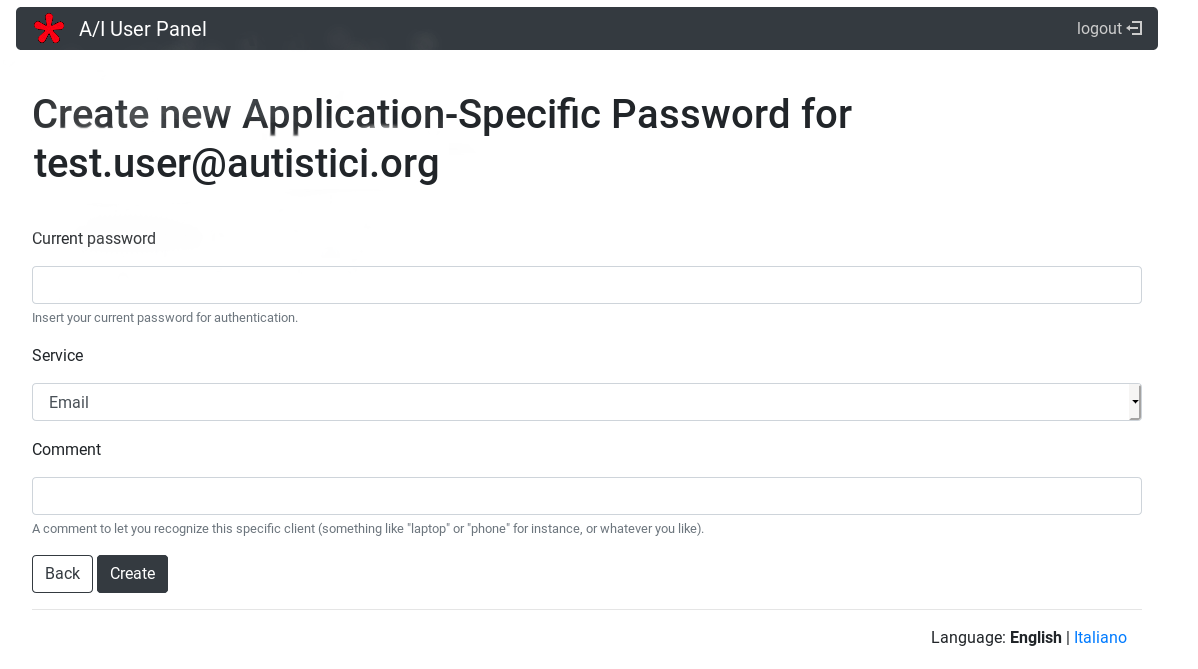Click the password authentication hint text
The image size is (1198, 669).
click(x=165, y=318)
